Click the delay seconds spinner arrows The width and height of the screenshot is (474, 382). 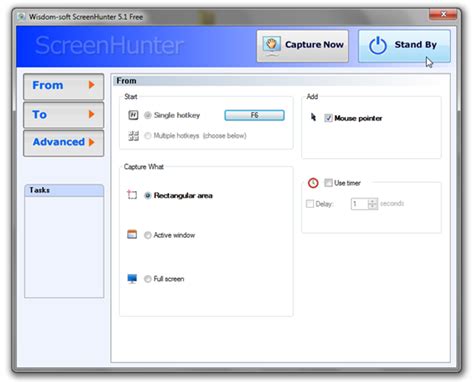(x=373, y=204)
